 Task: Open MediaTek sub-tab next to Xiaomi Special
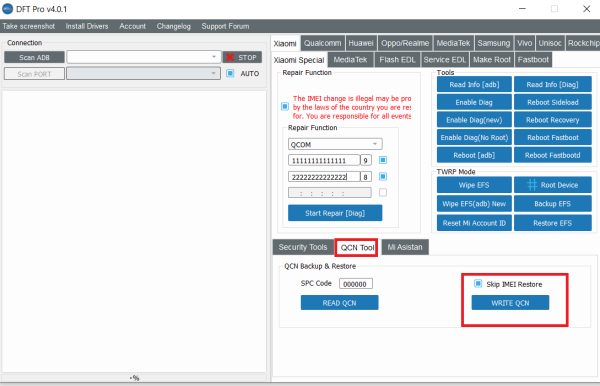click(350, 60)
